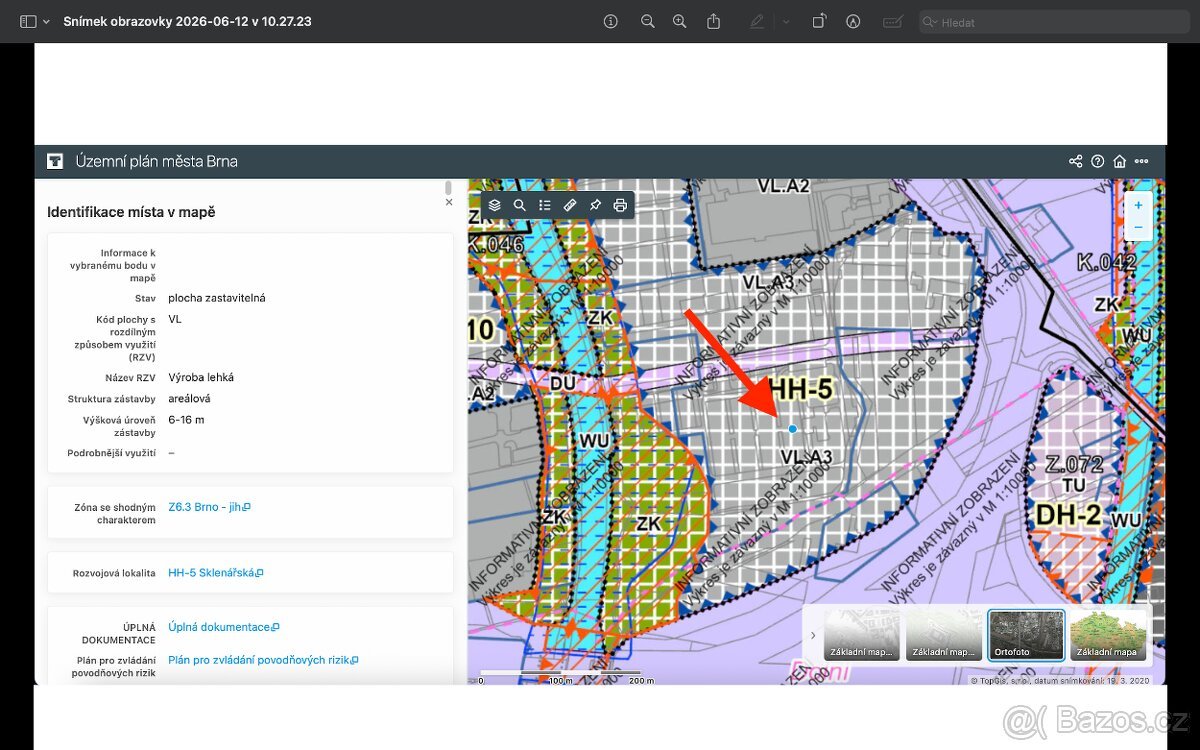Expand basemap gallery with left chevron
The width and height of the screenshot is (1200, 750).
(x=813, y=635)
